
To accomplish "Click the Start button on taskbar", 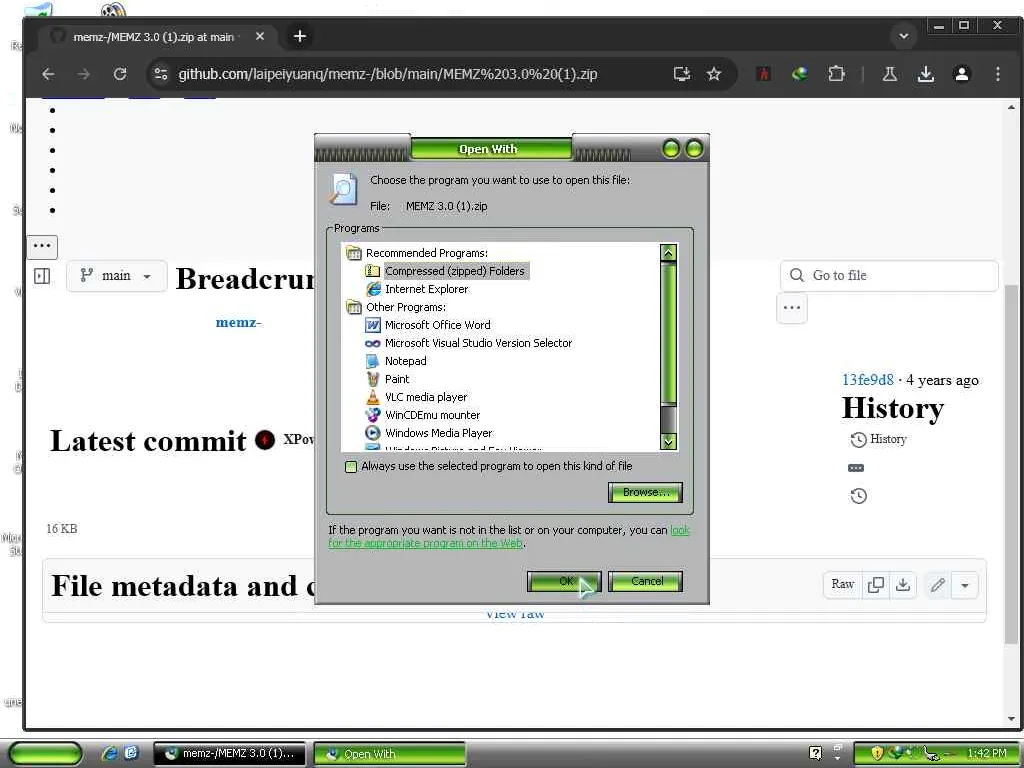I will (x=45, y=754).
